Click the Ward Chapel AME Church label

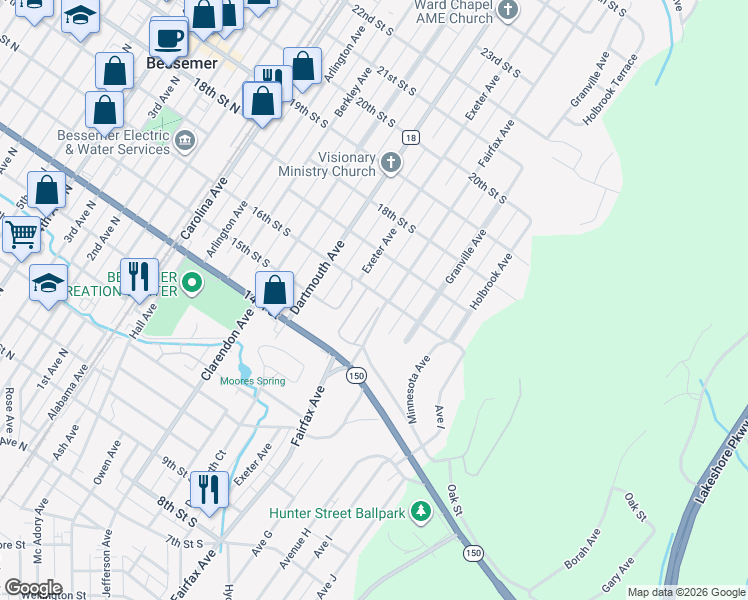[454, 12]
